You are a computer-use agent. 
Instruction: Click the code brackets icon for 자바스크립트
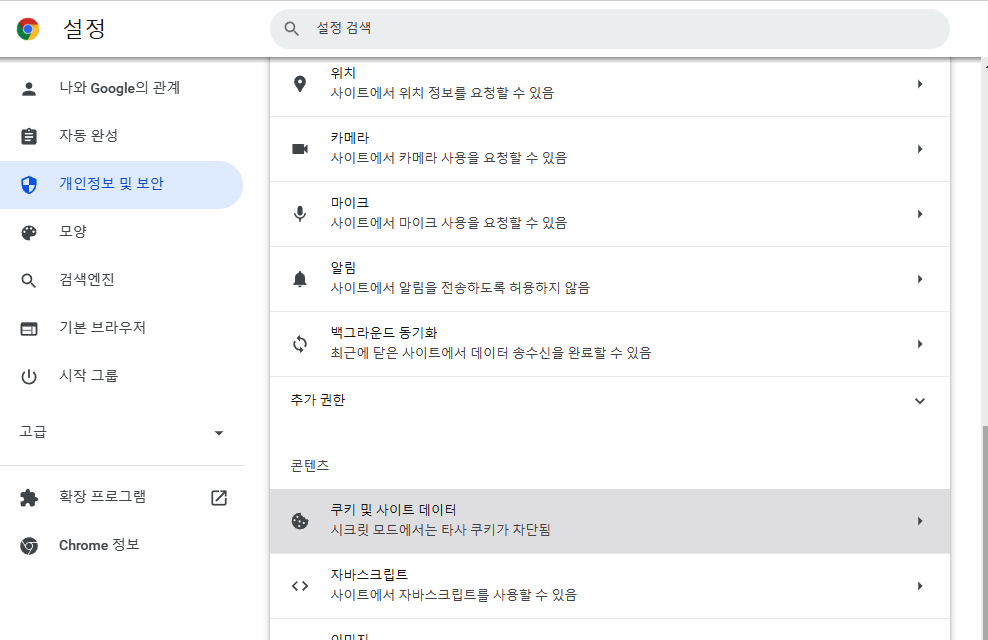(x=300, y=585)
